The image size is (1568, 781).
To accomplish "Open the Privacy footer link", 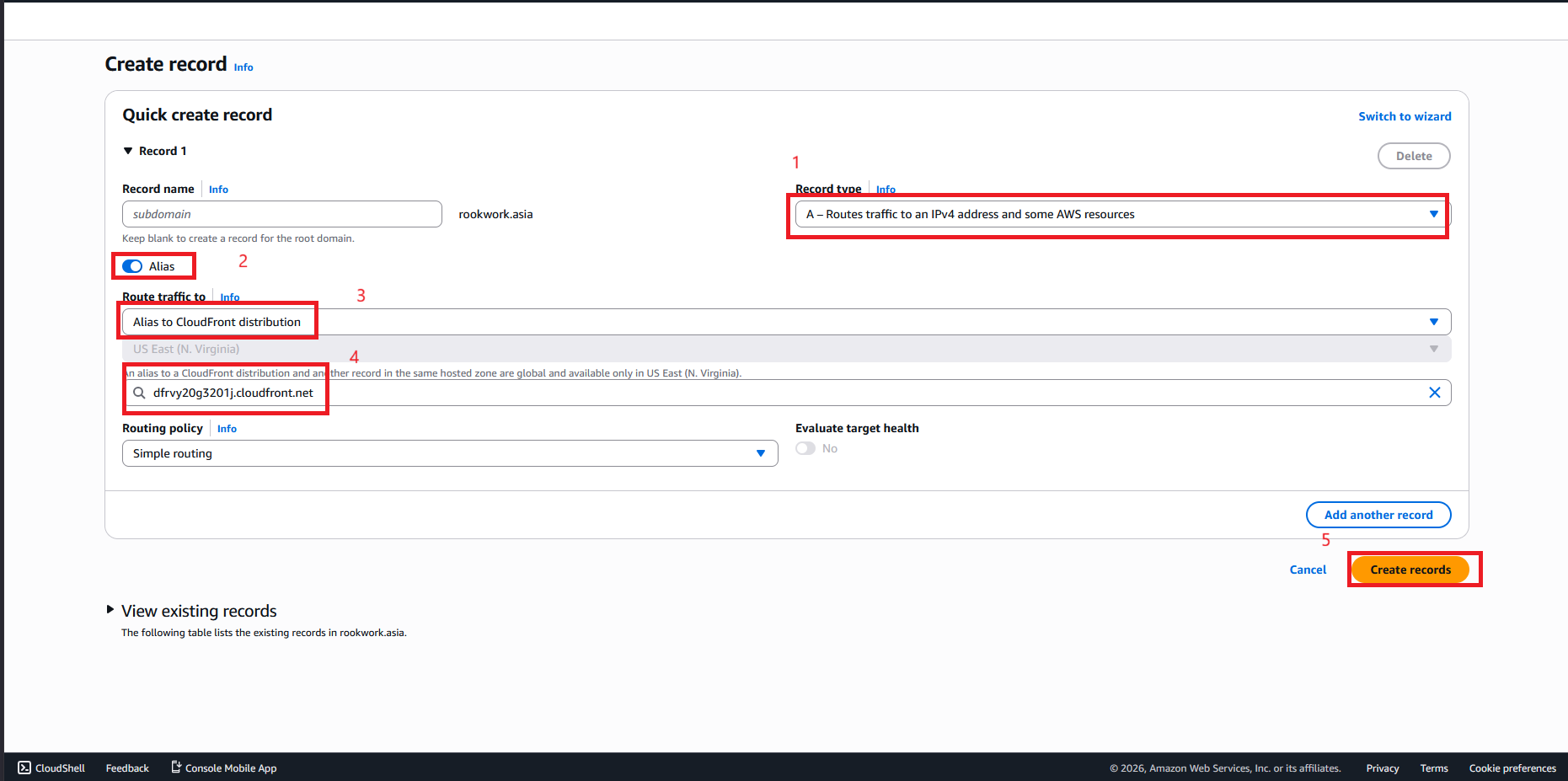I will (x=1383, y=768).
